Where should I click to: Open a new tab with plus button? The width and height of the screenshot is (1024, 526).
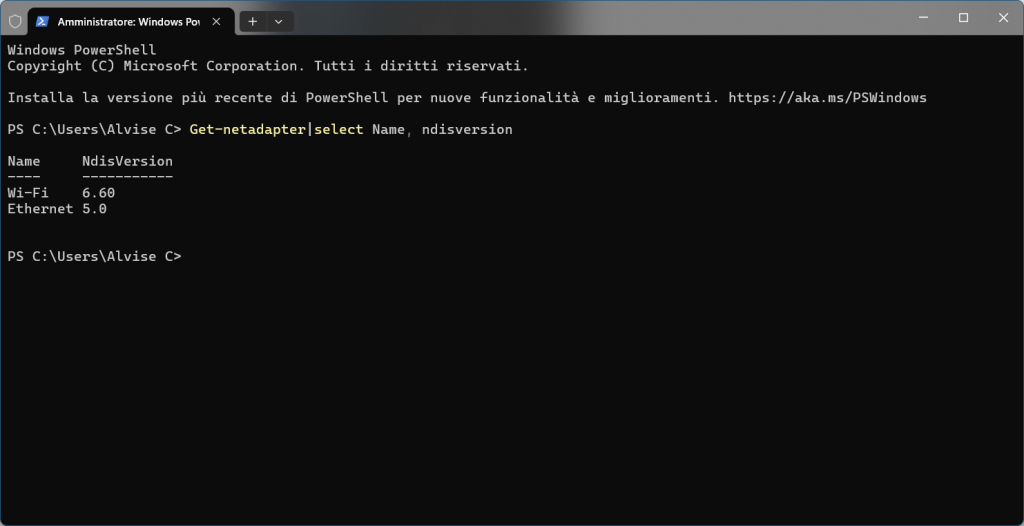(252, 20)
